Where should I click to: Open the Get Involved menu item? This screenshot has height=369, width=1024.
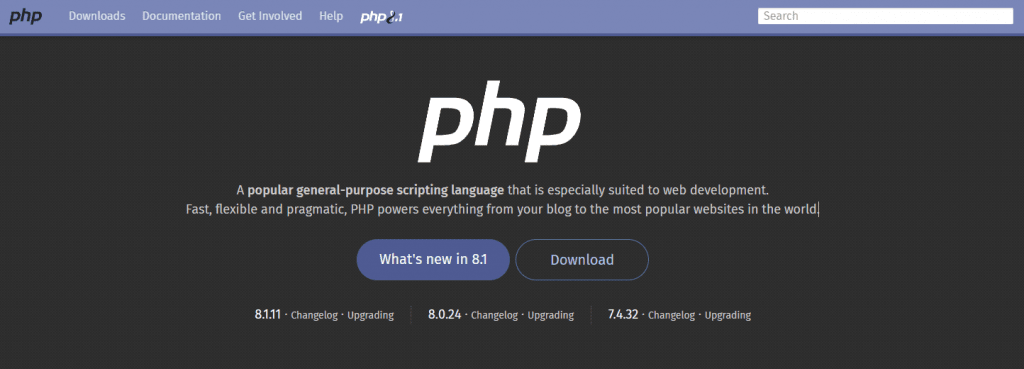(x=270, y=16)
